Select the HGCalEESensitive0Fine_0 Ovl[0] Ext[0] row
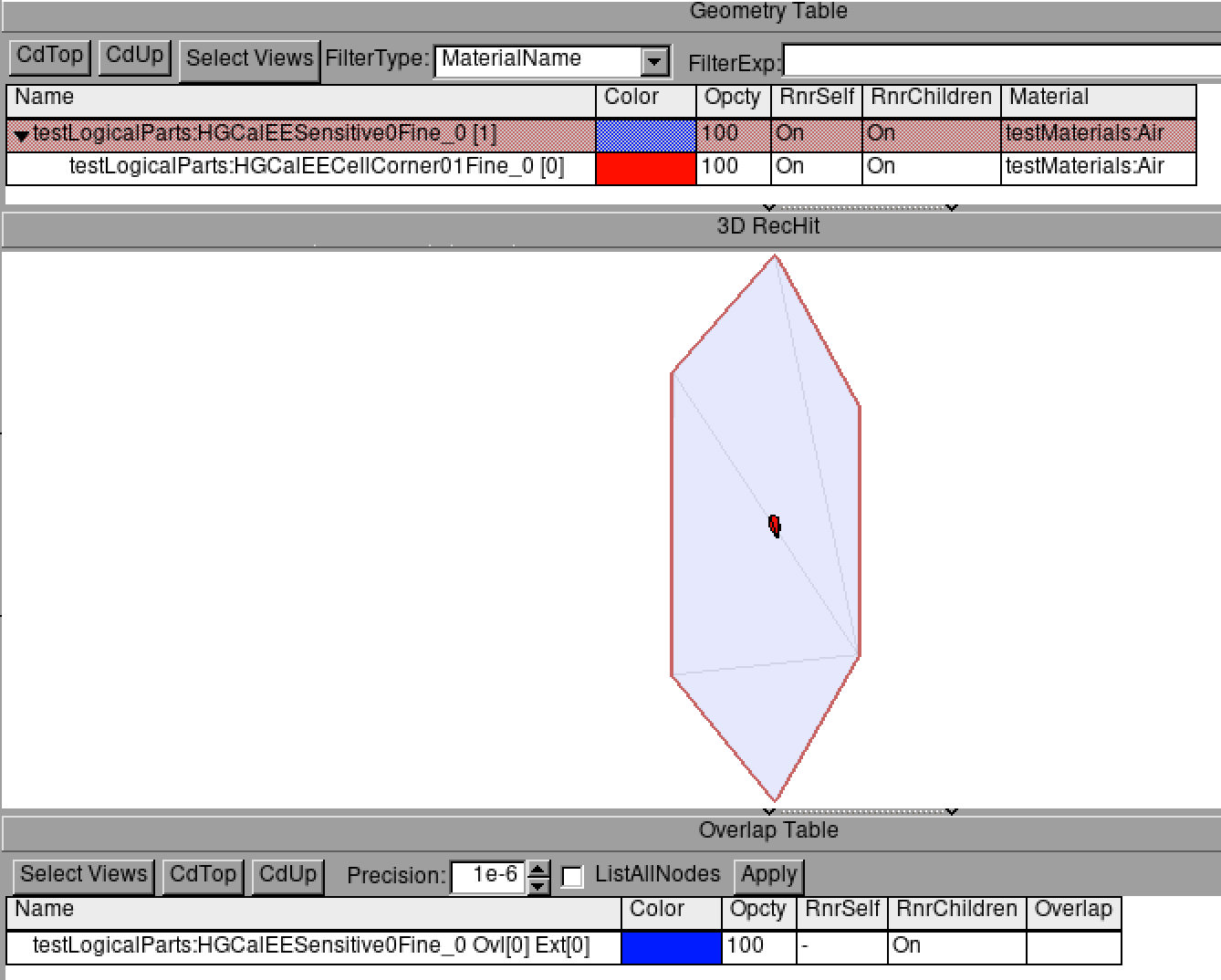The image size is (1221, 980). tap(310, 946)
